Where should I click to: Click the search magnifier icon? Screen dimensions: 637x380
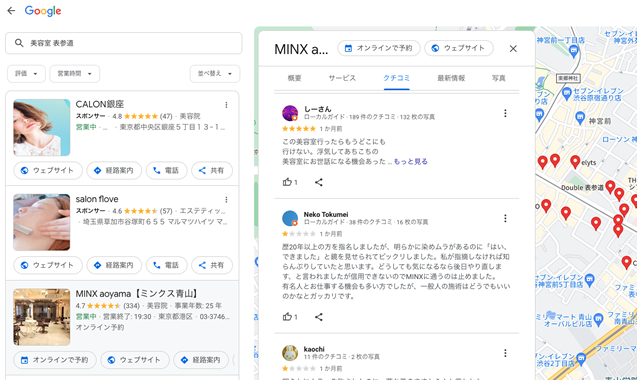[19, 43]
